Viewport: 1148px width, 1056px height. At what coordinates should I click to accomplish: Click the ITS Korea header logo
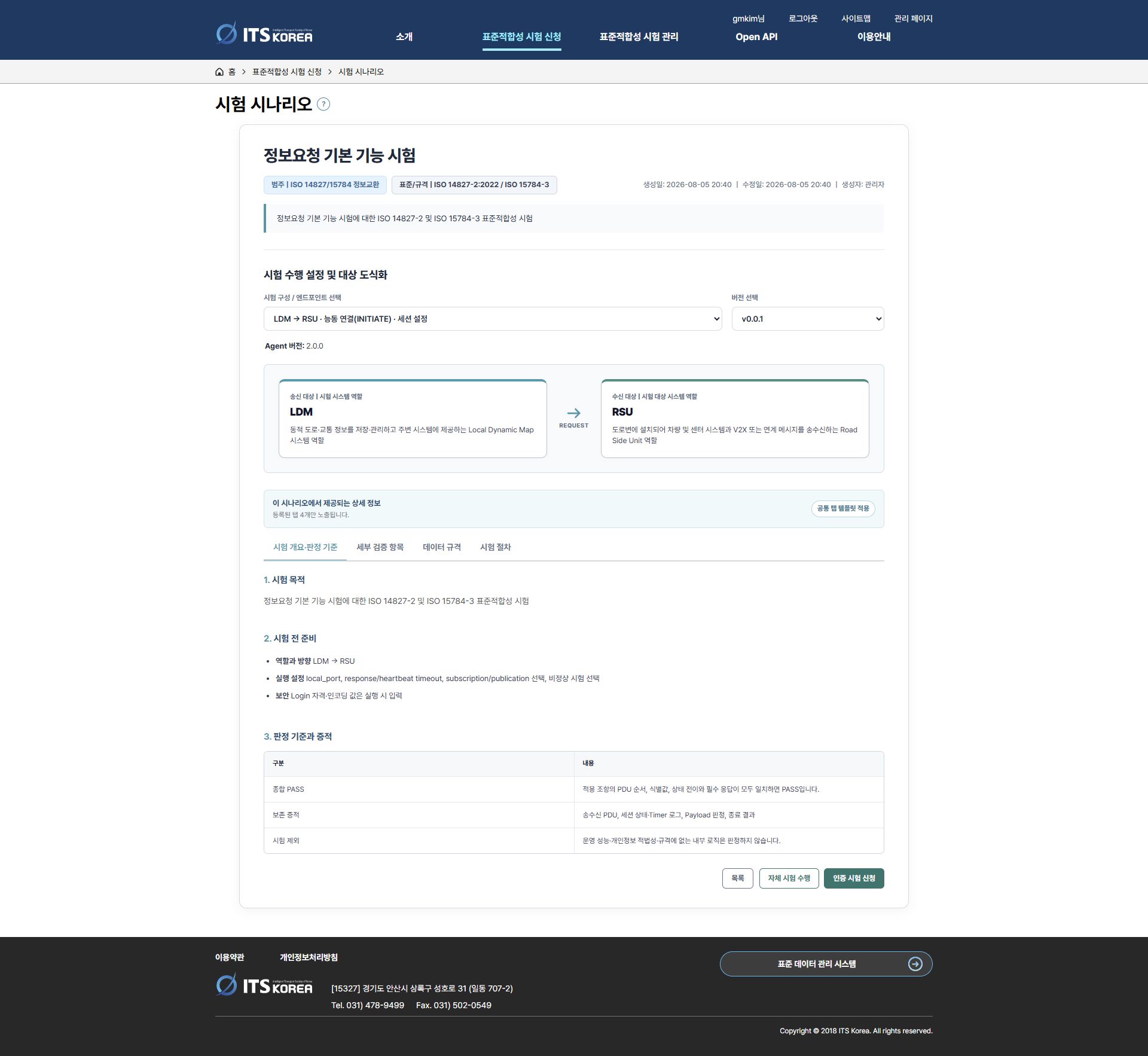pos(264,33)
